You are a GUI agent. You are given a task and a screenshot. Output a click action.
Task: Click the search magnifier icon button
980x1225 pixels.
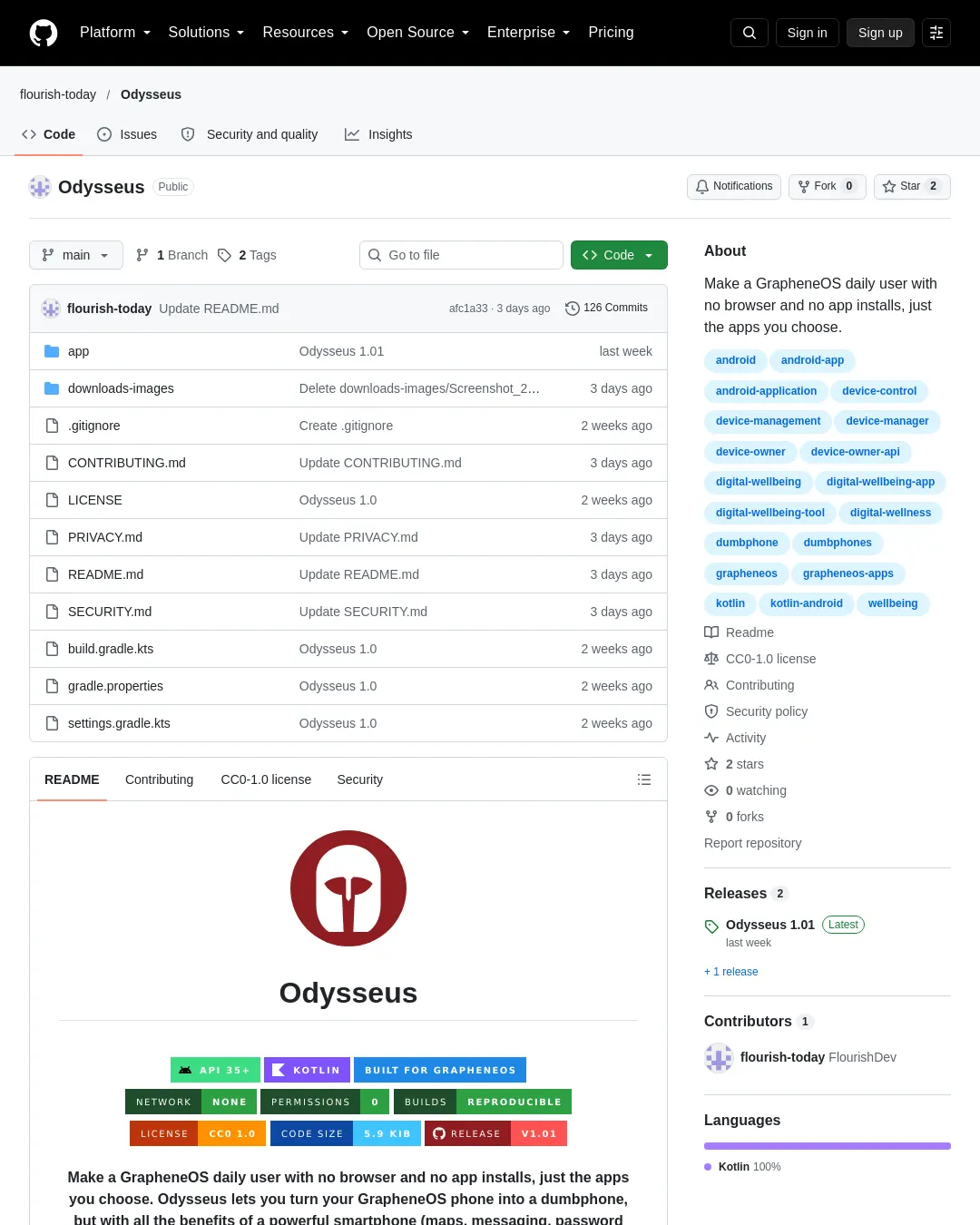coord(750,33)
